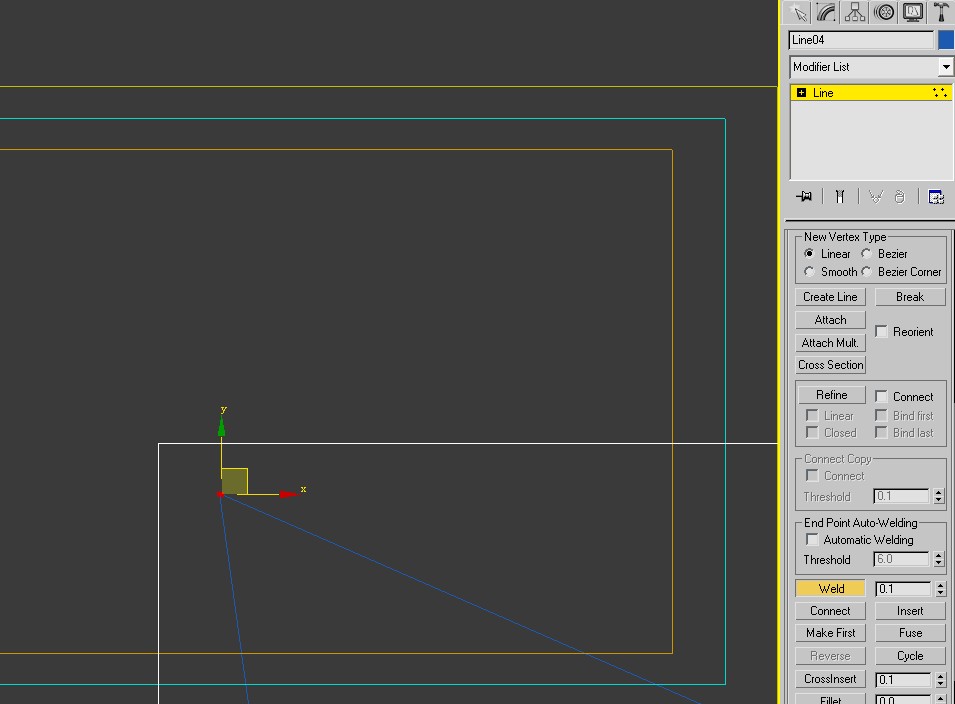This screenshot has width=955, height=704.
Task: Click the CrossInsert button
Action: coord(830,679)
